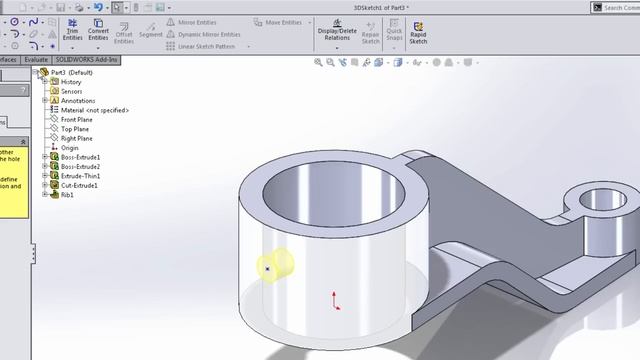
Task: Click the Display Style icon
Action: pyautogui.click(x=398, y=62)
